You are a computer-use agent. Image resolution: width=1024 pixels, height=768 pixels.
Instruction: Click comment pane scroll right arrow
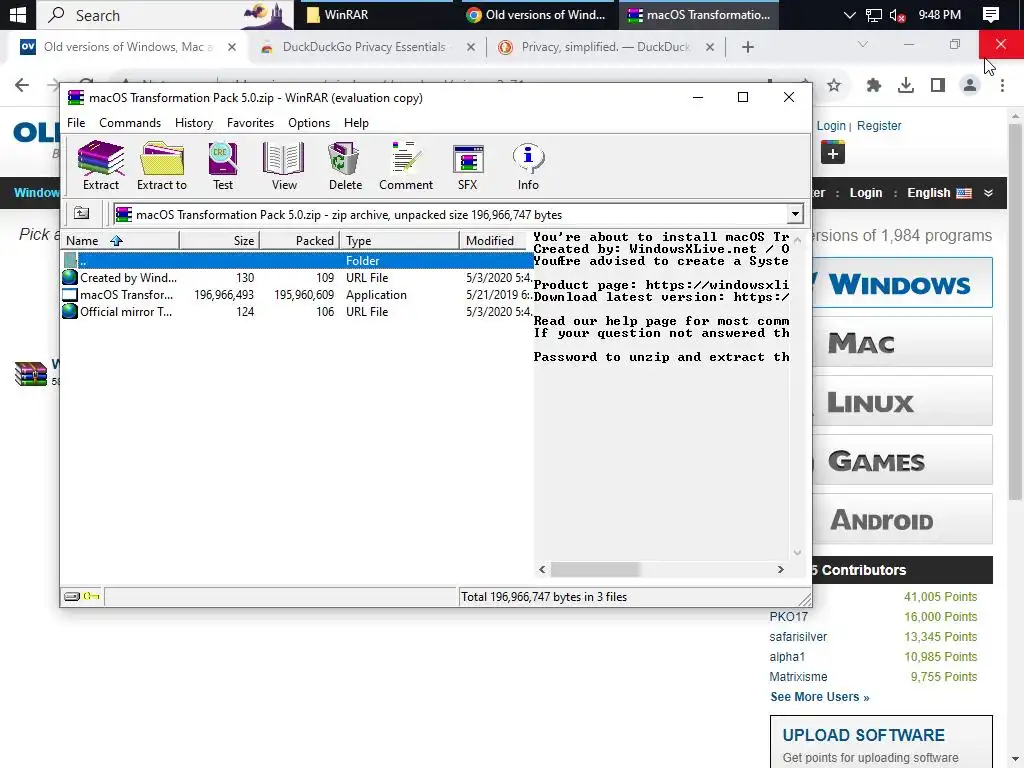[780, 569]
